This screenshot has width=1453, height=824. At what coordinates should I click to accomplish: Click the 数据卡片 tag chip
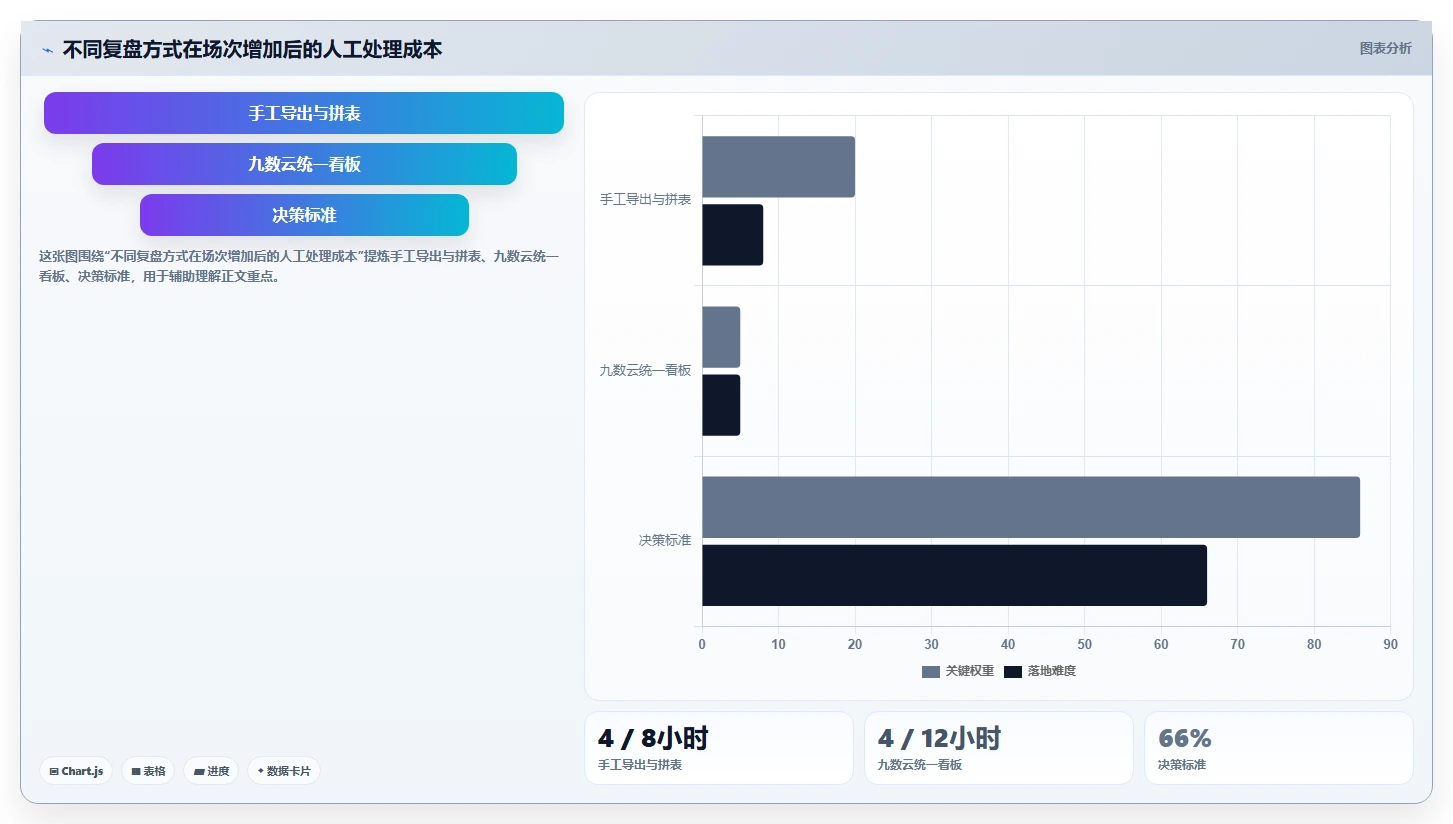tap(284, 771)
